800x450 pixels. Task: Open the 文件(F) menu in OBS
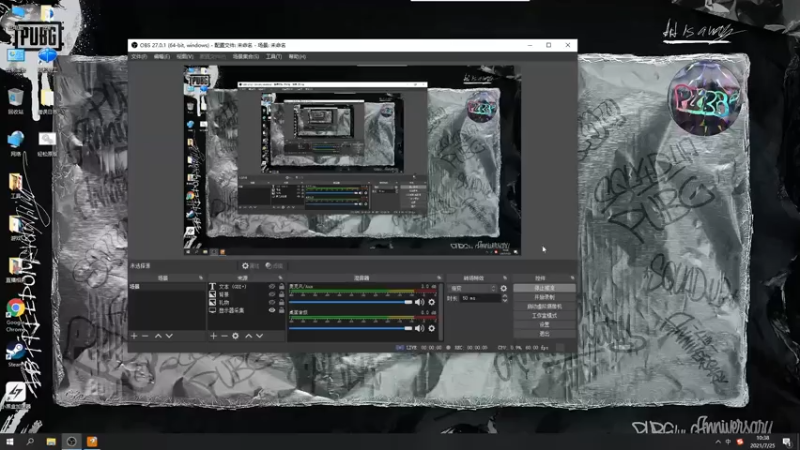click(x=139, y=57)
